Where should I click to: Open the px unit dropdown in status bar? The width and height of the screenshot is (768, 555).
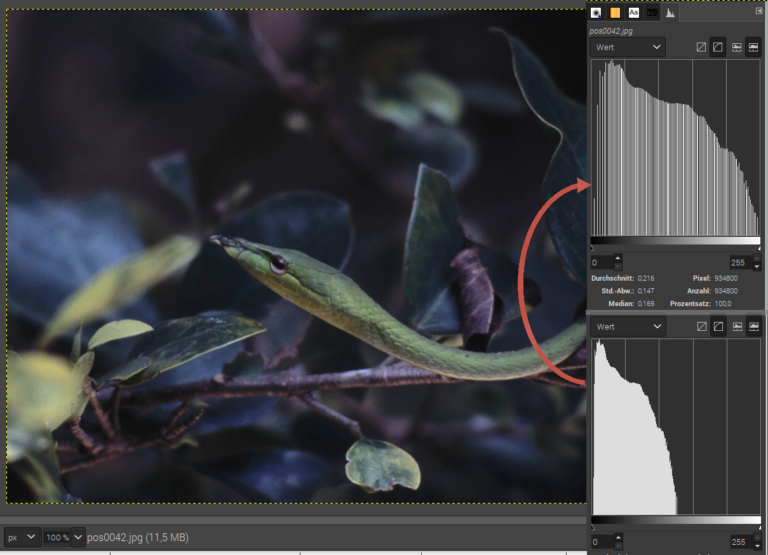22,537
